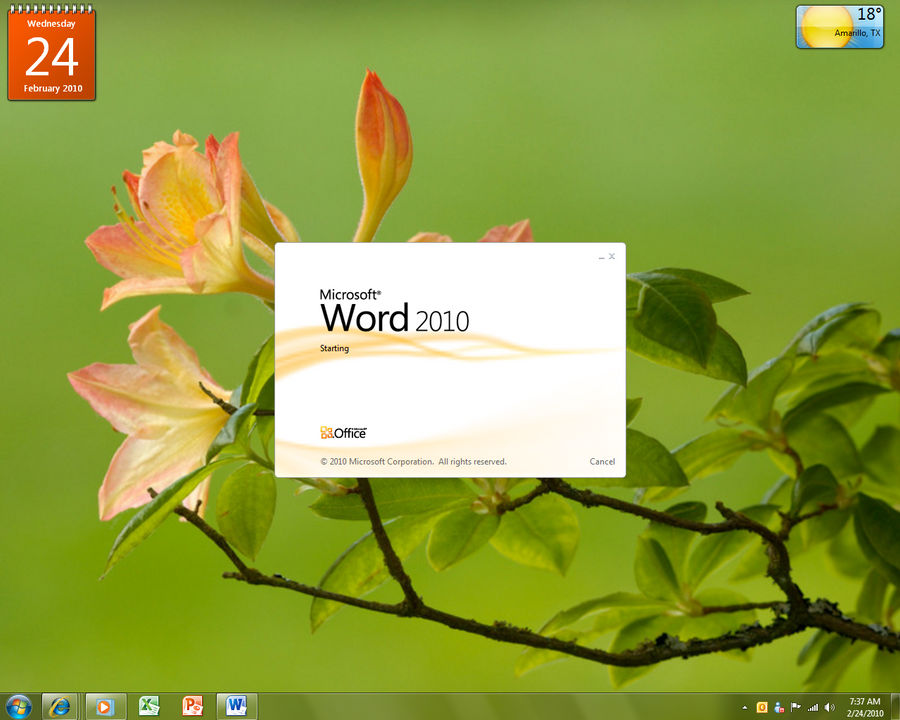The width and height of the screenshot is (900, 720).
Task: Open the volume speaker tray icon
Action: point(829,707)
